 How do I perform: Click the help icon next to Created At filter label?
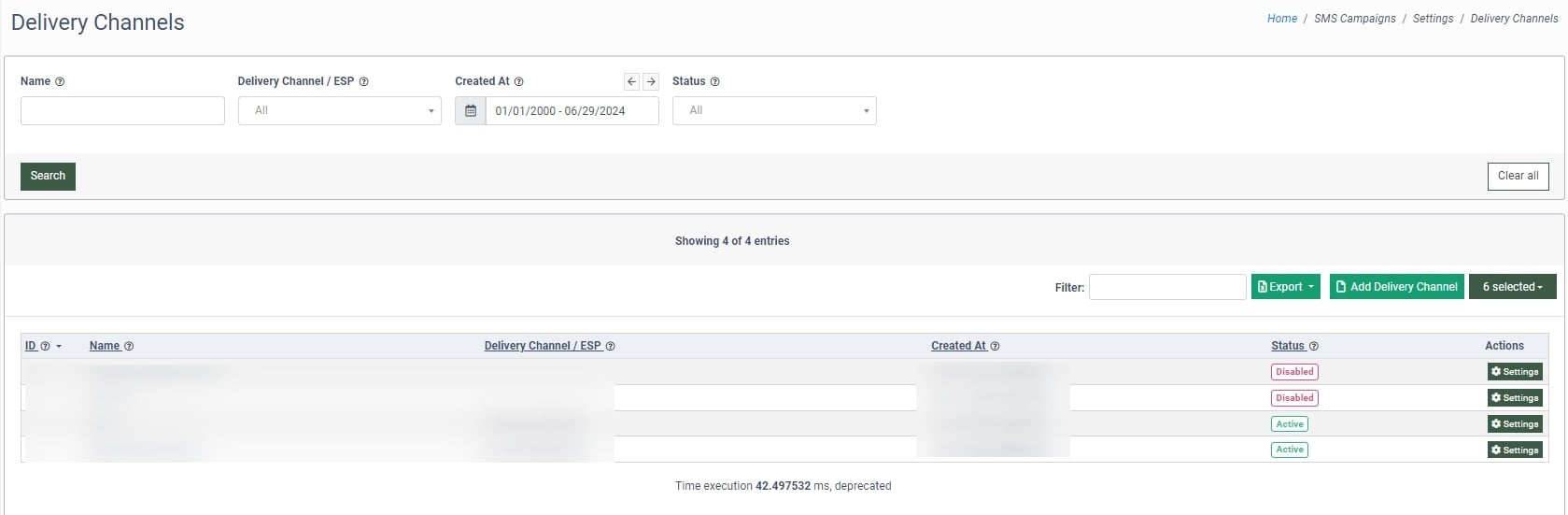pyautogui.click(x=519, y=82)
